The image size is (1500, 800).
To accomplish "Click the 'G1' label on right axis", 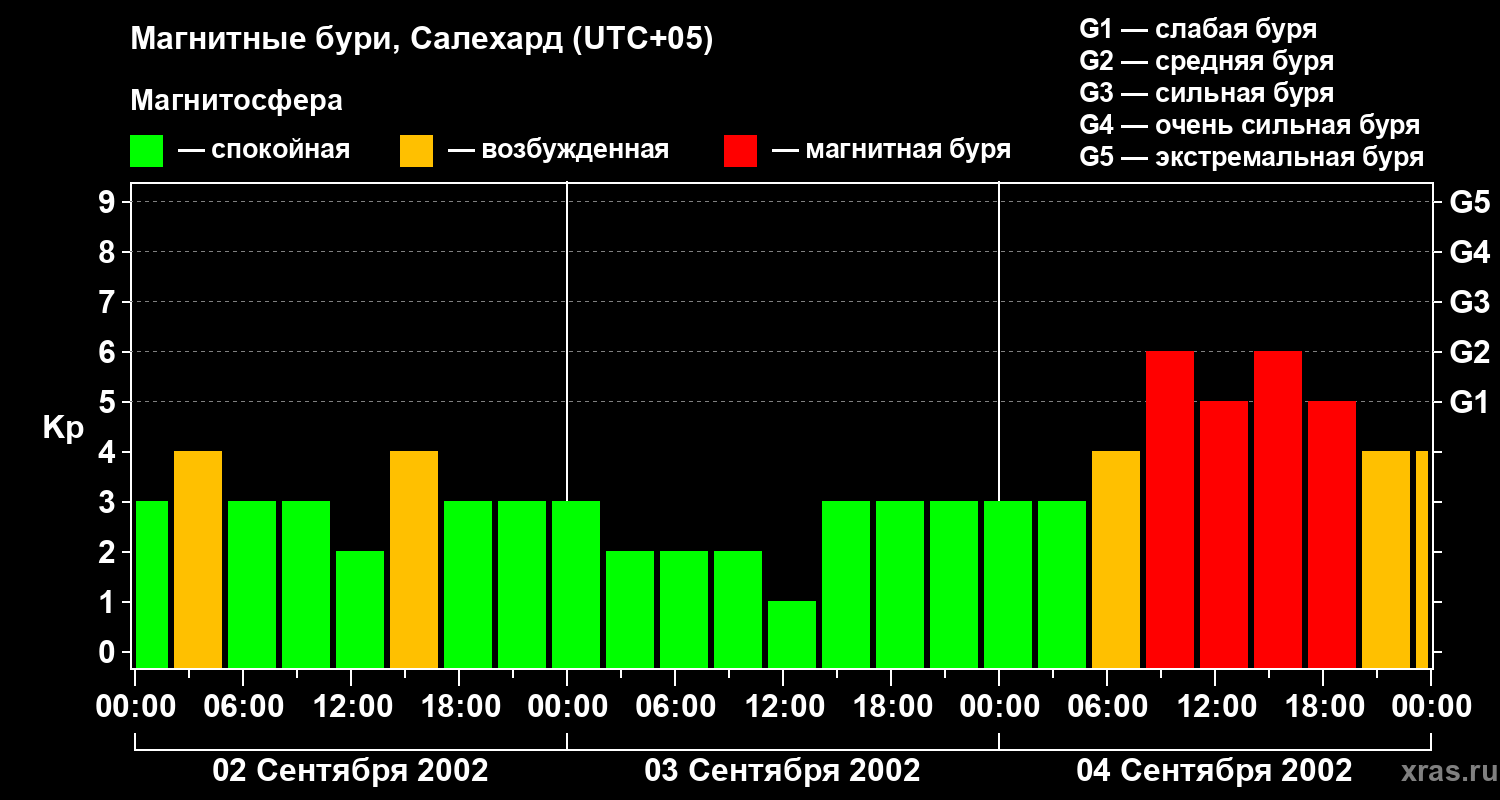I will (1470, 402).
